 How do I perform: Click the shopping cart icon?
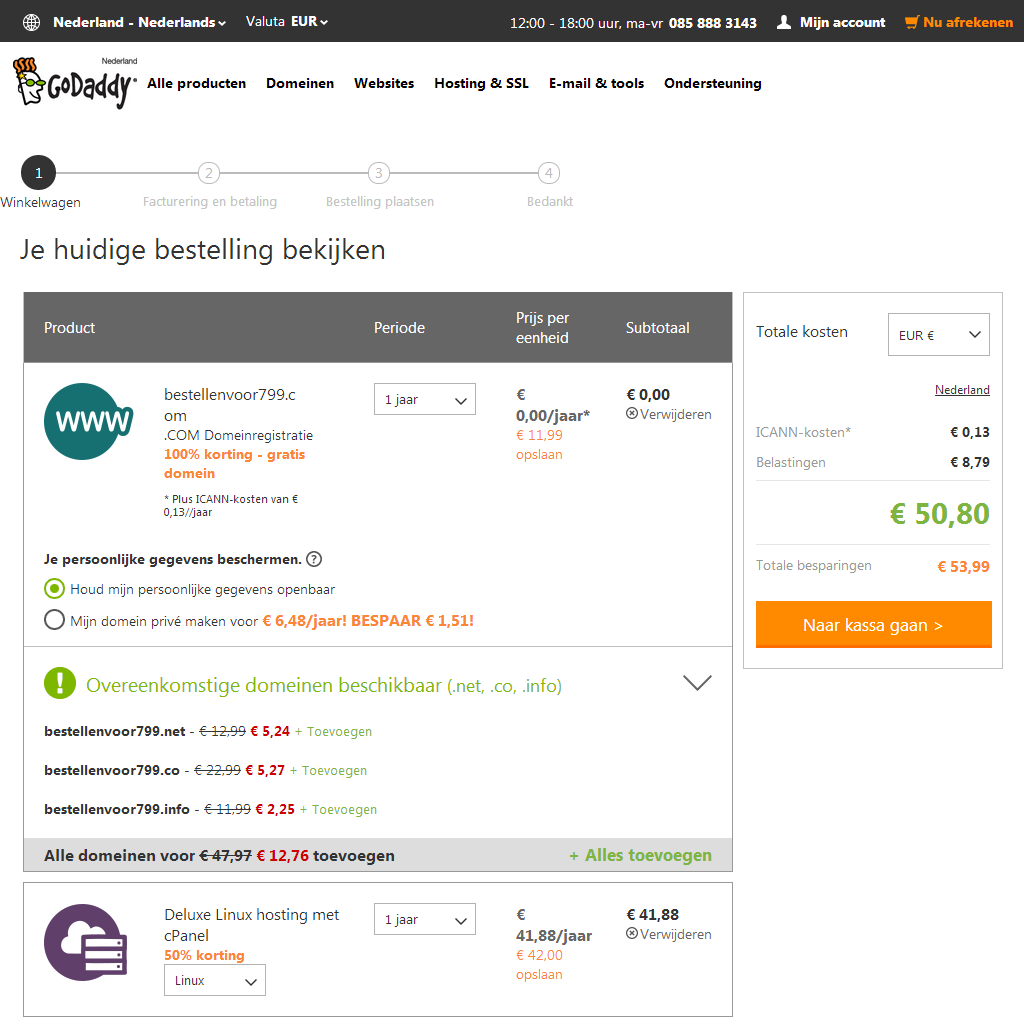coord(911,22)
